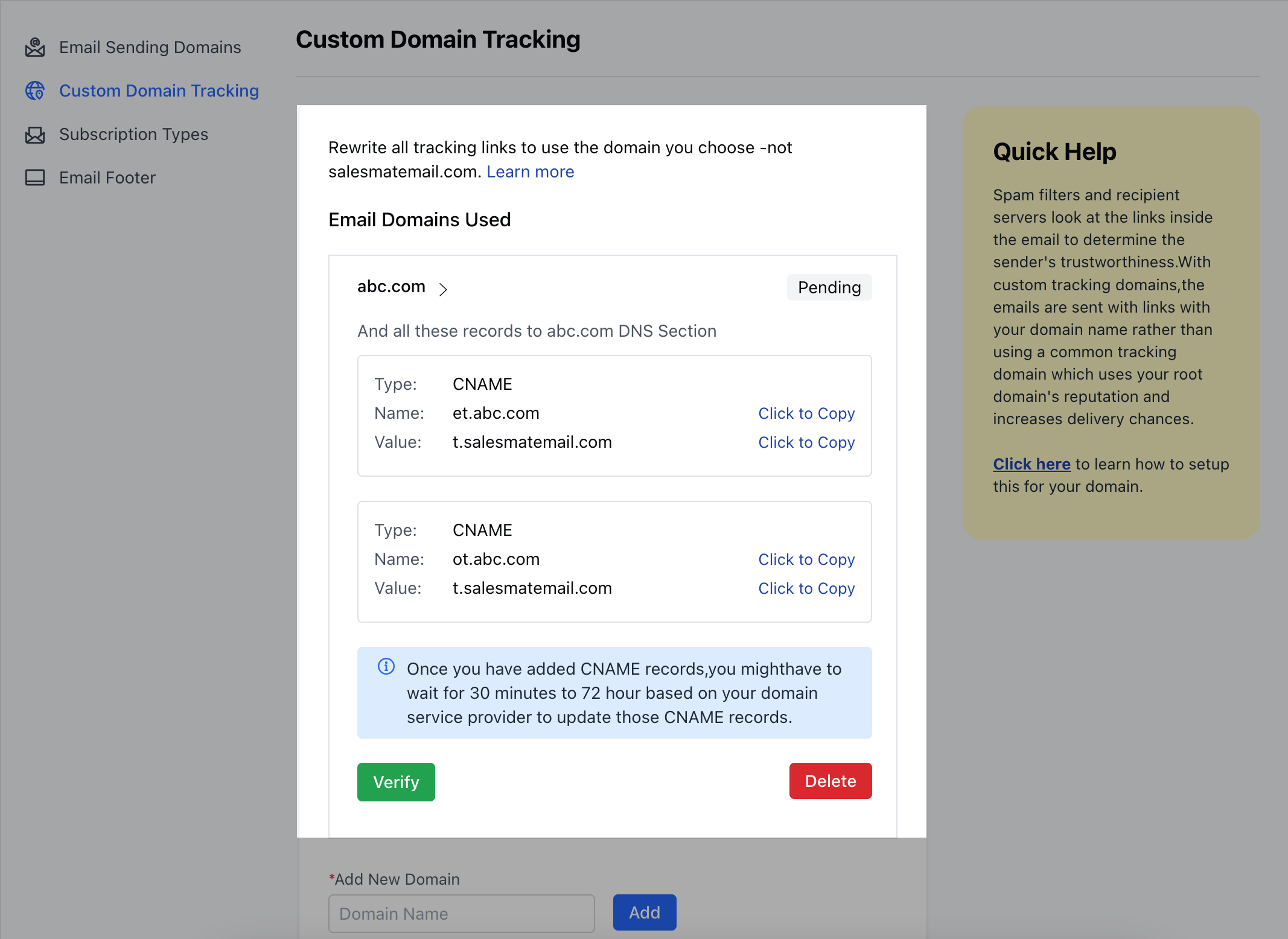
Task: Focus the Domain Name input field
Action: 461,914
